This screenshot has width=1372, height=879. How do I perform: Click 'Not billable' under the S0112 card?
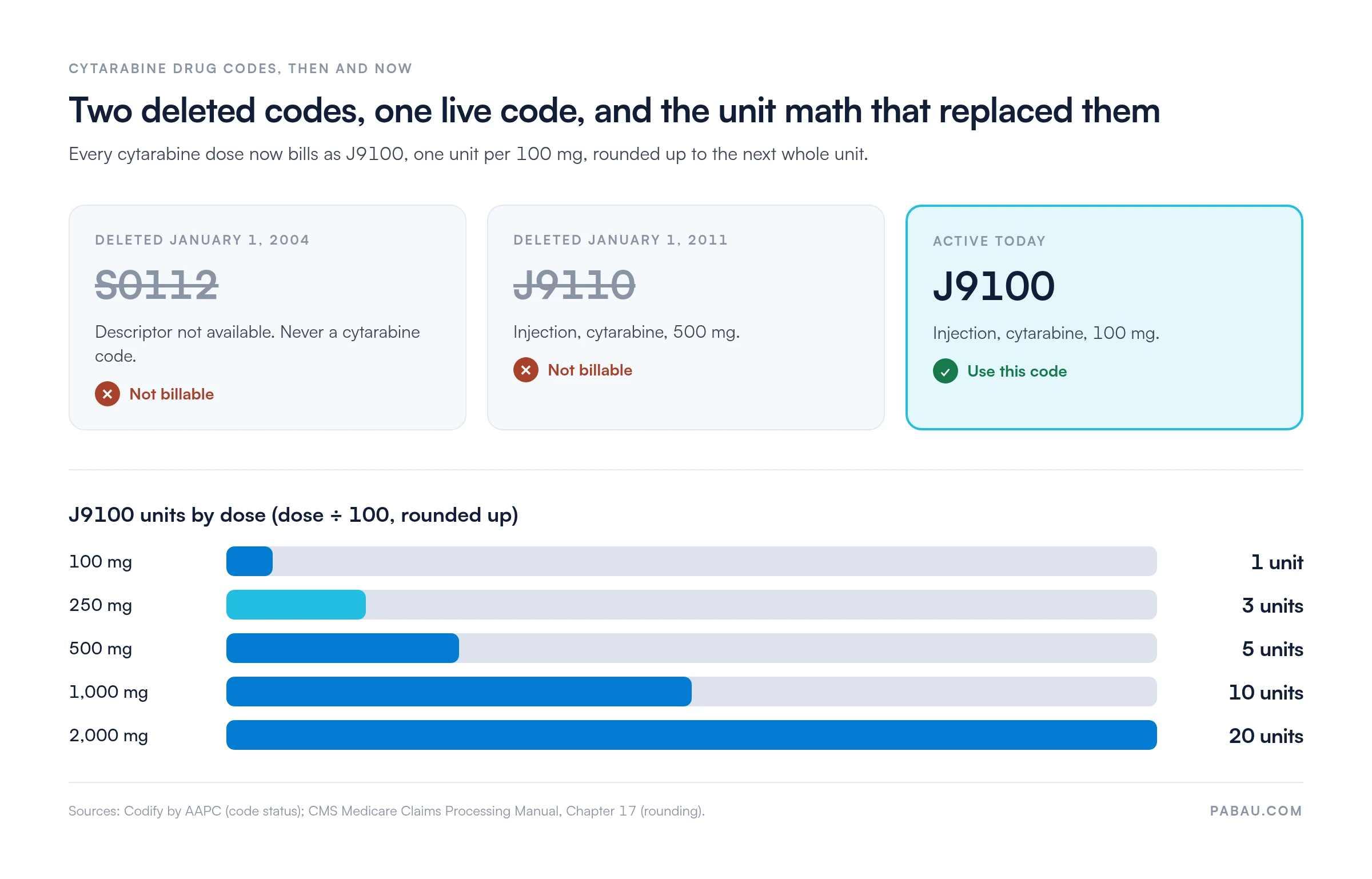[171, 394]
